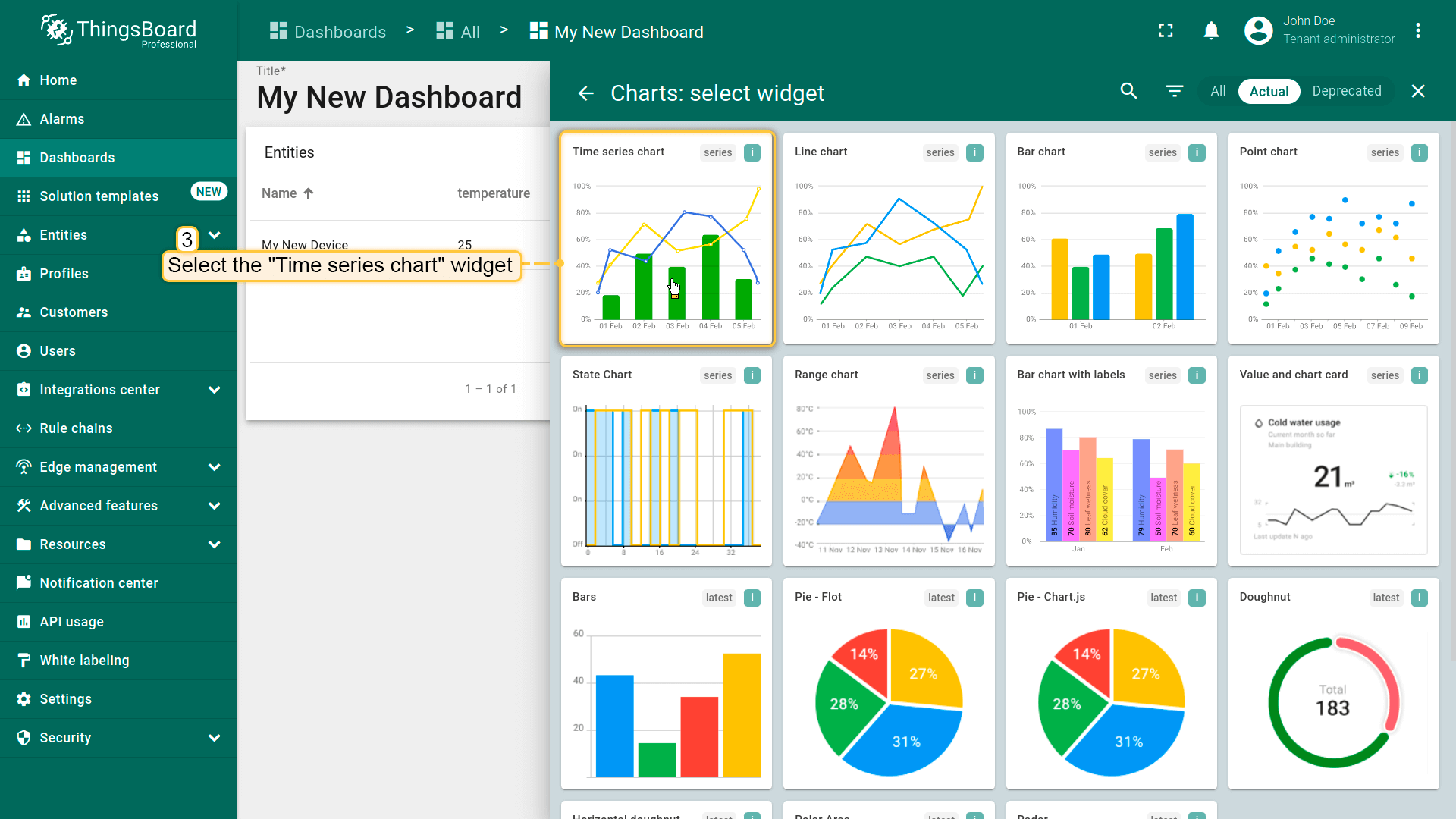Viewport: 1456px width, 819px height.
Task: Select the Deprecated filter toggle
Action: click(1347, 91)
